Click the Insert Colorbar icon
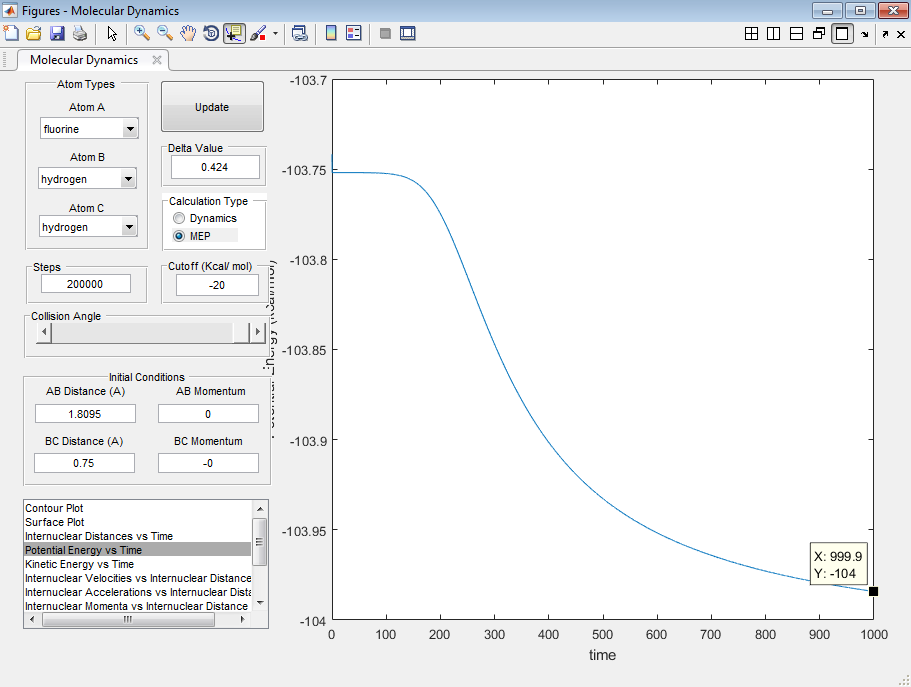This screenshot has width=911, height=687. coord(331,33)
